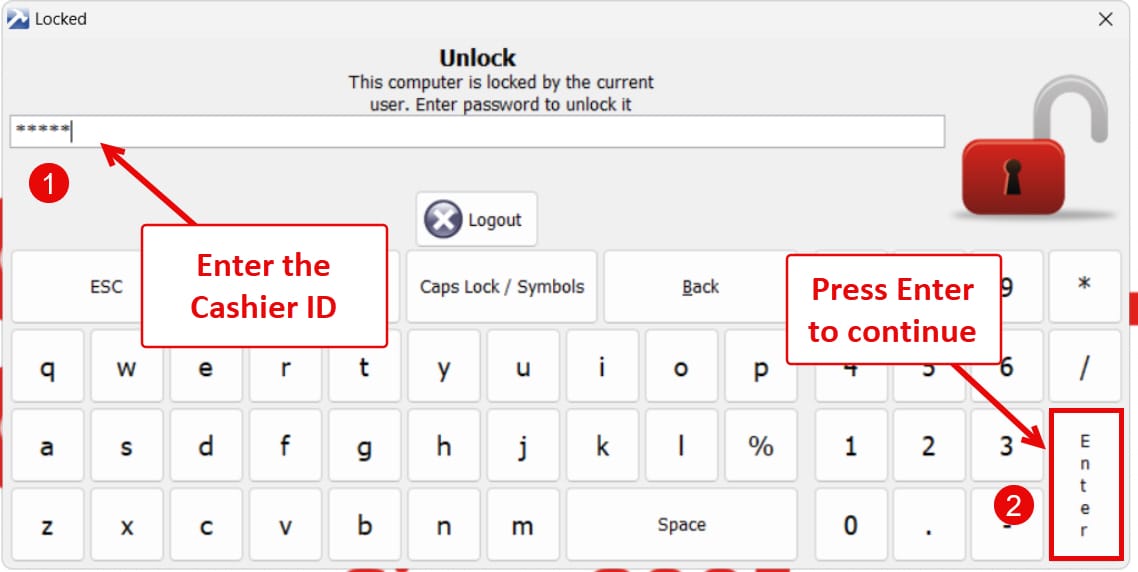This screenshot has width=1138, height=572.
Task: Tap the percent sign key
Action: pyautogui.click(x=761, y=446)
